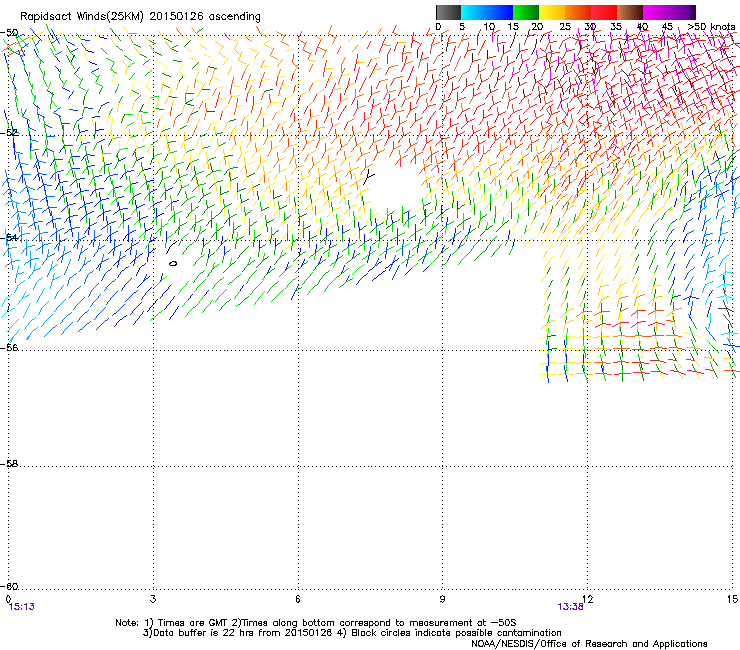740x650 pixels.
Task: Click the note line starting '3)Data buffer is 22 hrs'
Action: [x=352, y=633]
